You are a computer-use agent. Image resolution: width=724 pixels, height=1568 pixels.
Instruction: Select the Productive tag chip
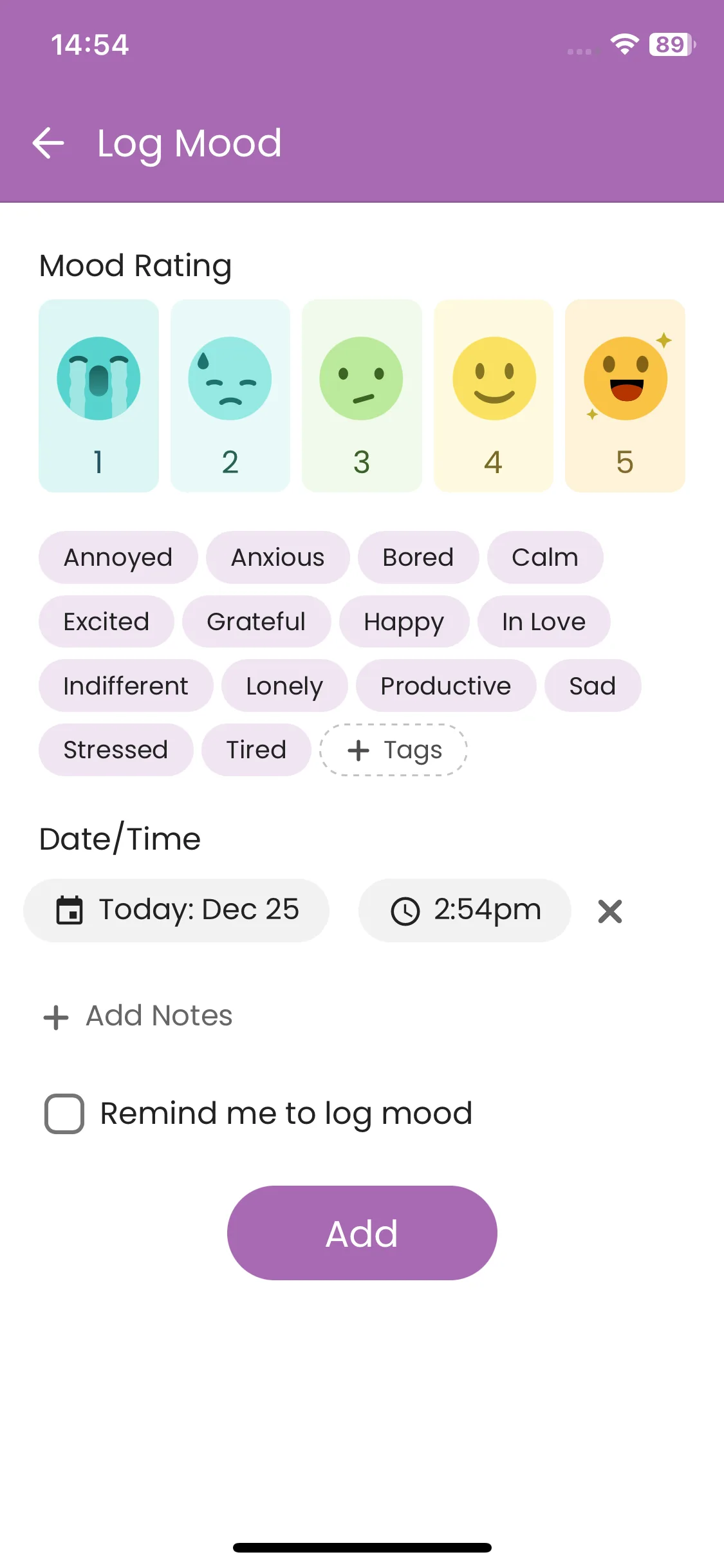[445, 686]
